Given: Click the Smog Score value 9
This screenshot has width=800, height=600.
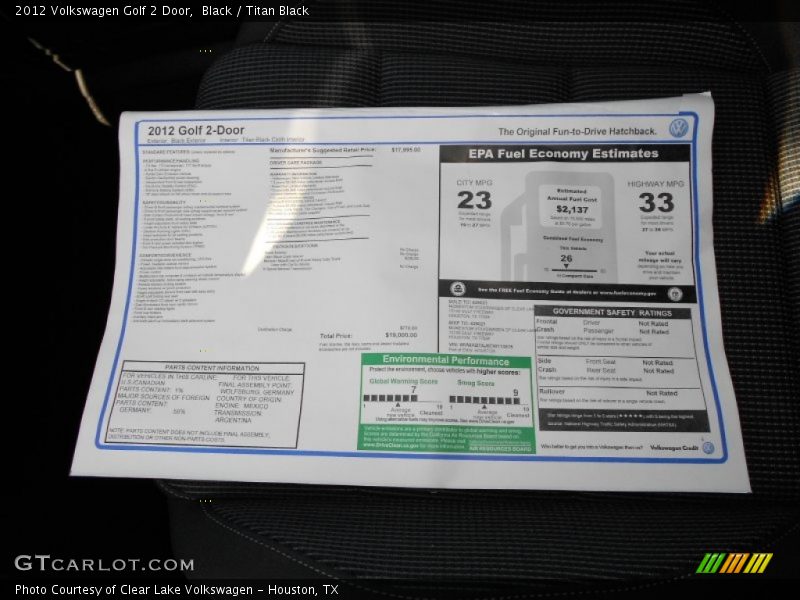Looking at the screenshot, I should pyautogui.click(x=515, y=392).
